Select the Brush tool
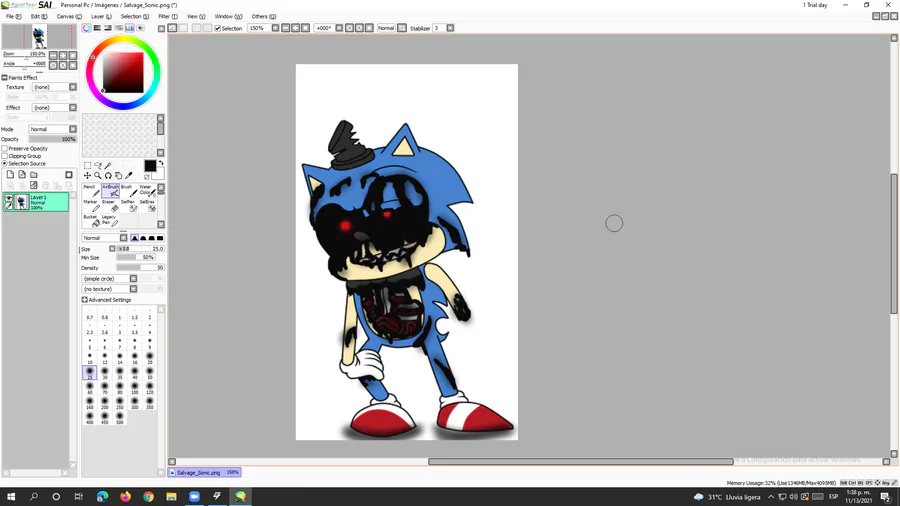This screenshot has width=900, height=506. 129,190
